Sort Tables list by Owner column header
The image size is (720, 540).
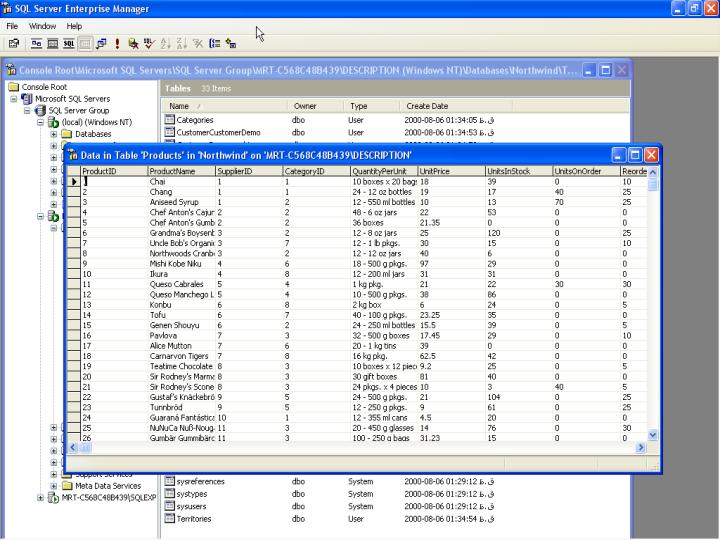(x=315, y=106)
